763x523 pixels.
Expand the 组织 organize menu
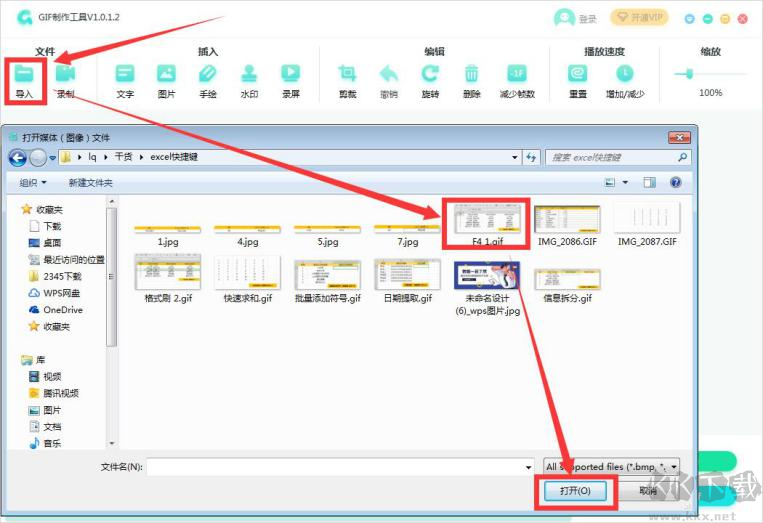click(x=33, y=183)
